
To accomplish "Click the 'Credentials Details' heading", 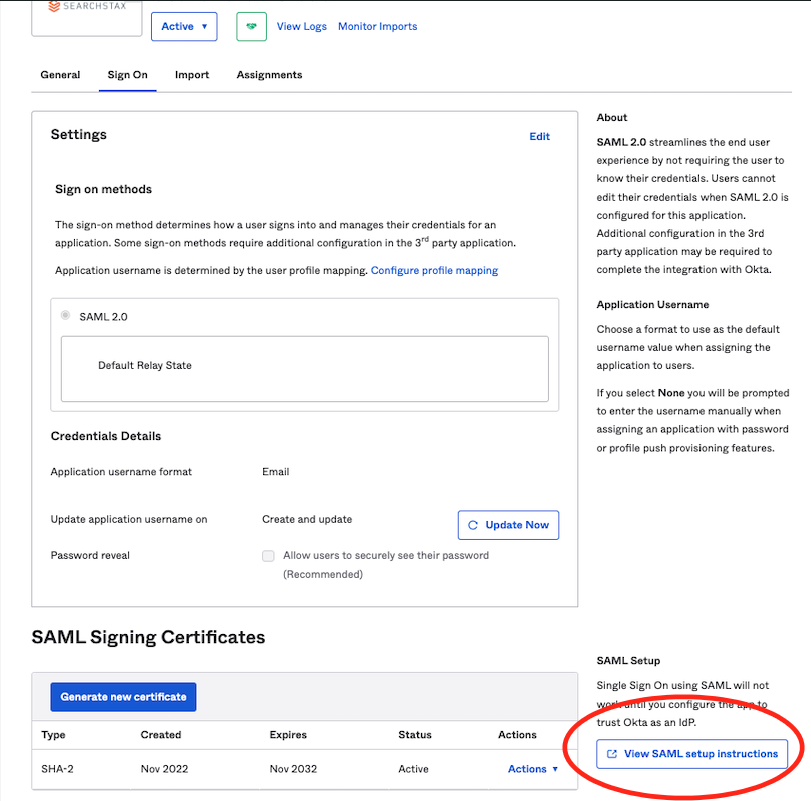I will click(106, 436).
